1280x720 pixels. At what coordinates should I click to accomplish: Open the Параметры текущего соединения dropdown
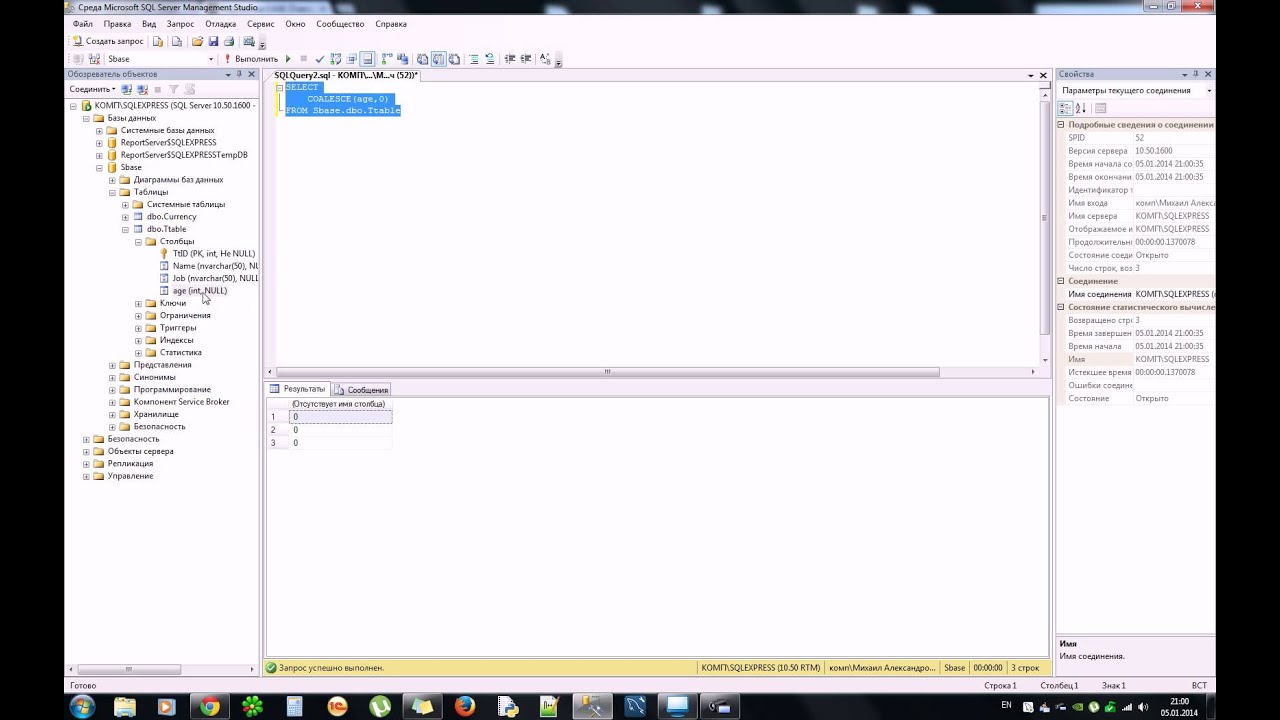(x=1208, y=91)
